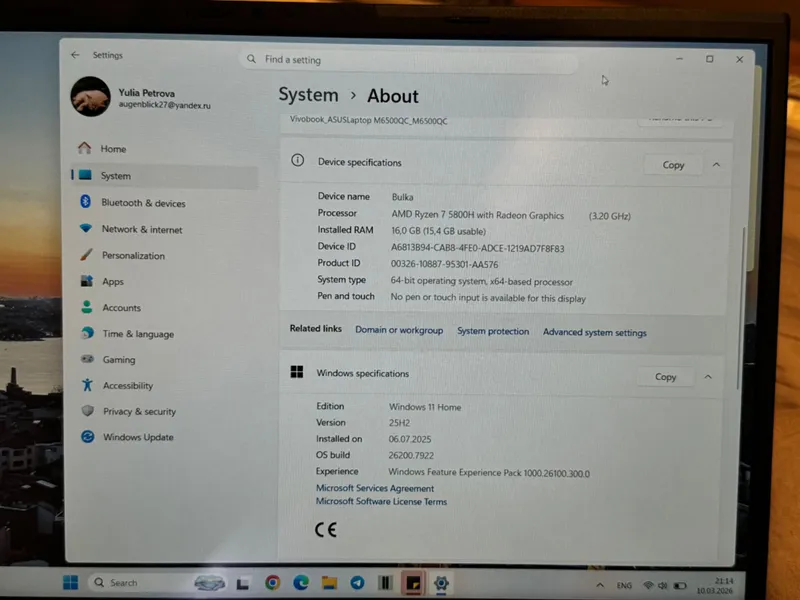The image size is (800, 600).
Task: Click the 16,0 GB installed RAM value
Action: [x=438, y=231]
